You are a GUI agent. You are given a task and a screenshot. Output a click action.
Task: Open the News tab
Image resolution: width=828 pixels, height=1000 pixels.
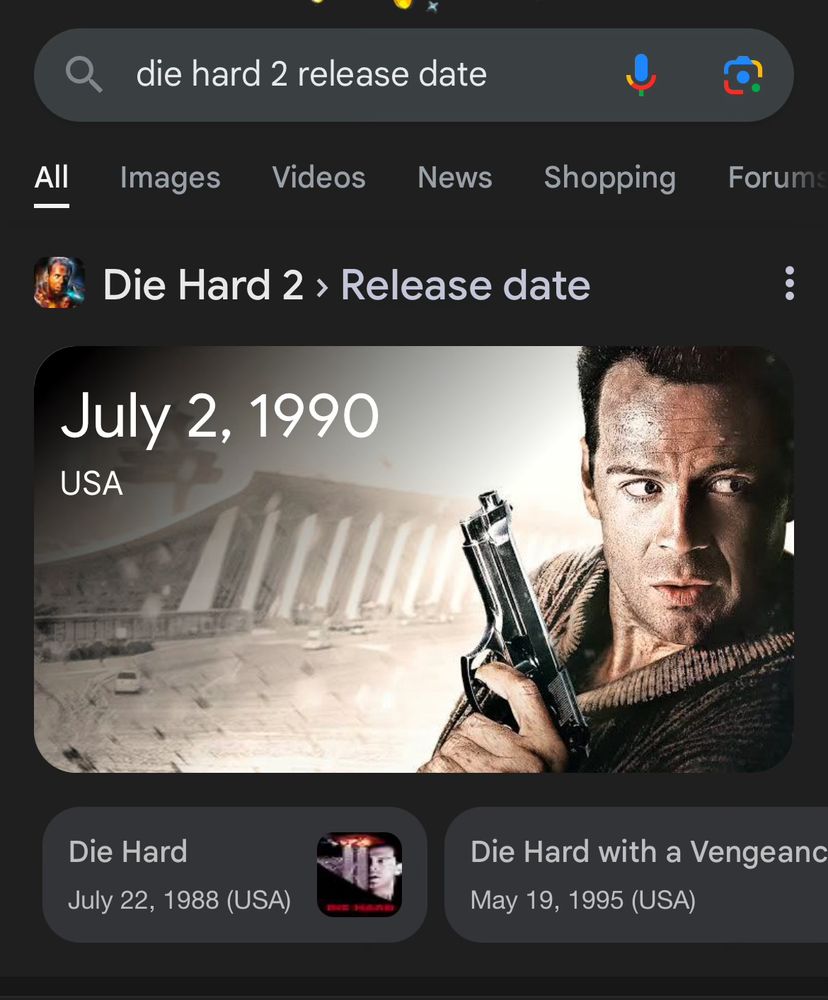click(455, 177)
